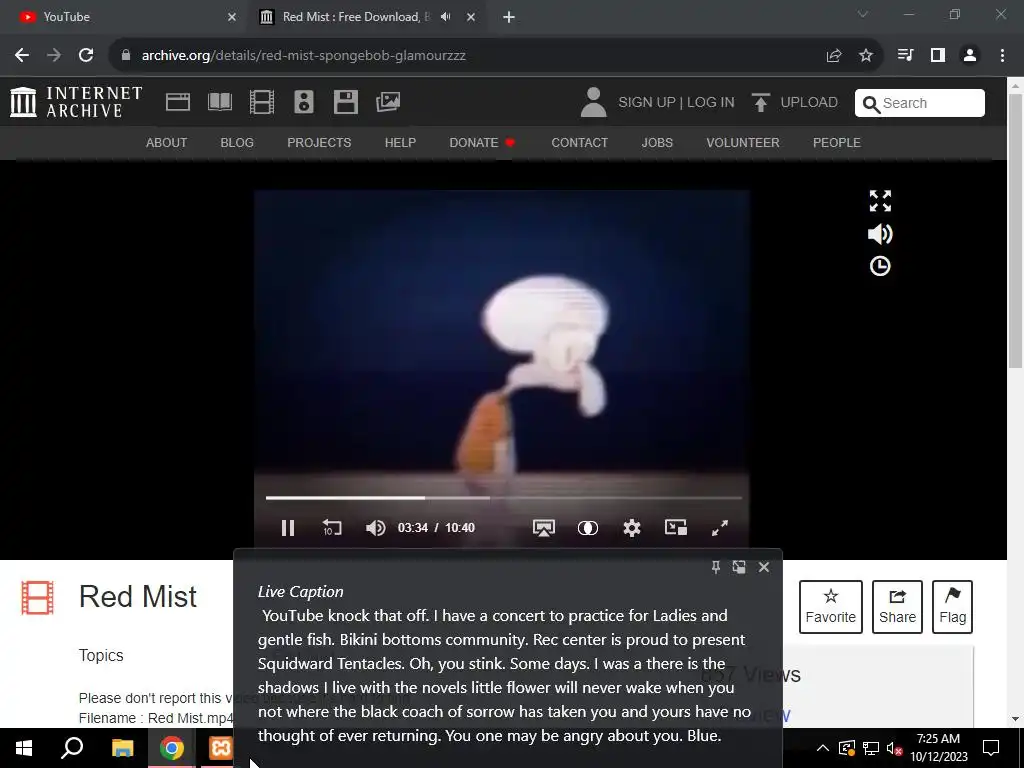Screen dimensions: 1024x768
Task: Open Internet Archive web (Wayback) icon
Action: [178, 103]
